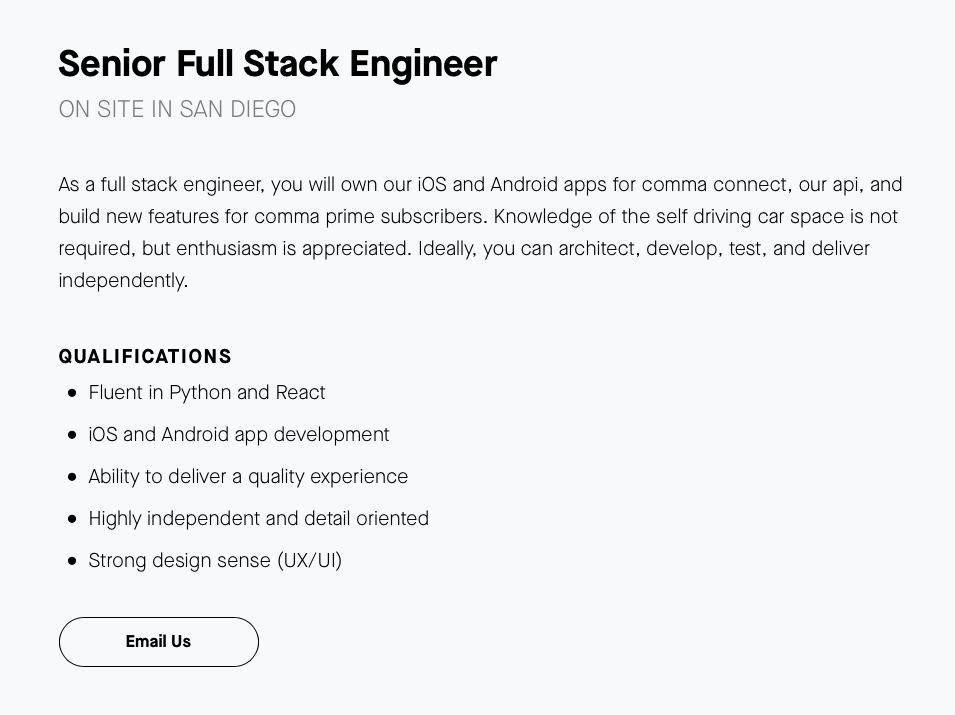Select the iOS and Android app development item
Viewport: 955px width, 715px height.
coord(239,435)
